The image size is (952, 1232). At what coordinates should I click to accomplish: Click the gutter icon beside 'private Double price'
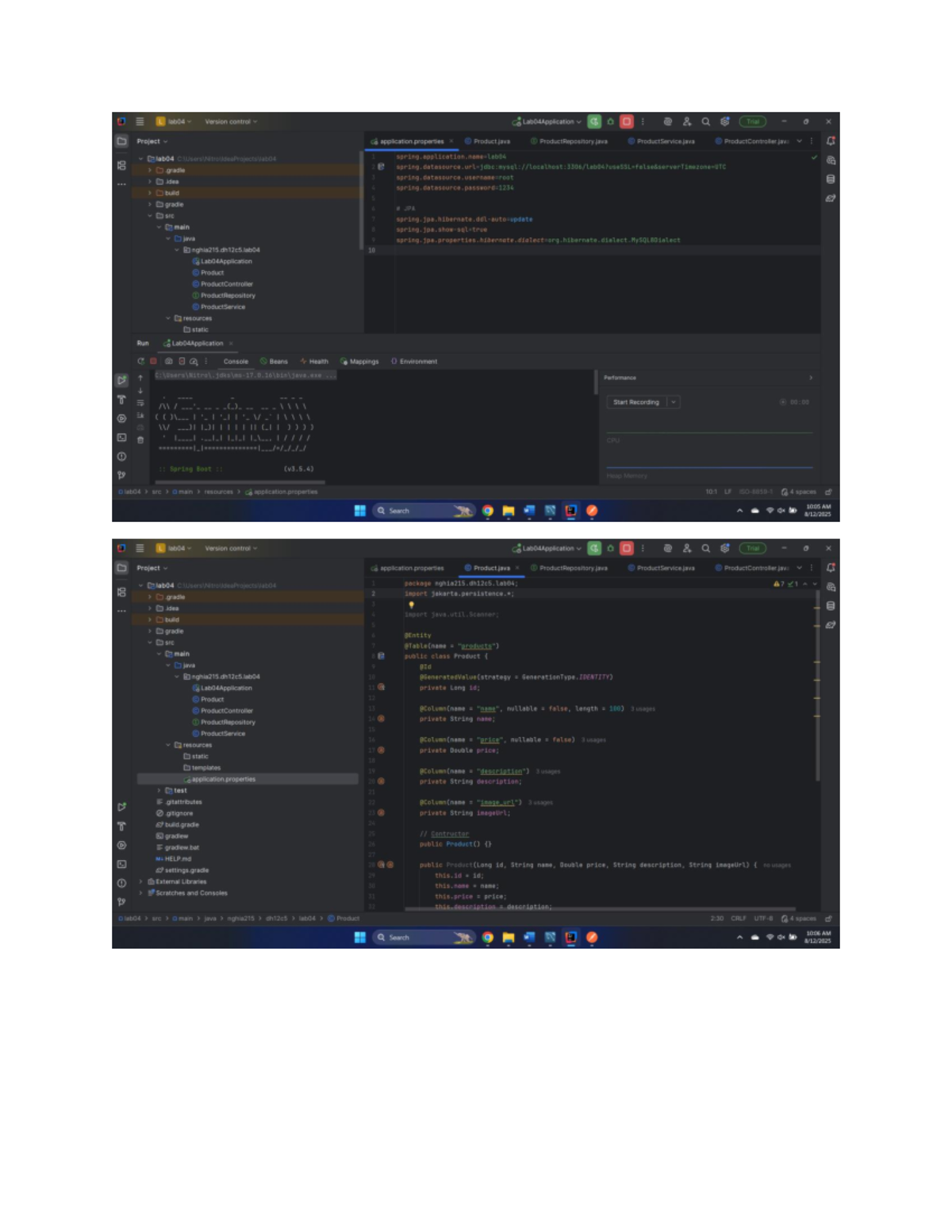coord(381,750)
